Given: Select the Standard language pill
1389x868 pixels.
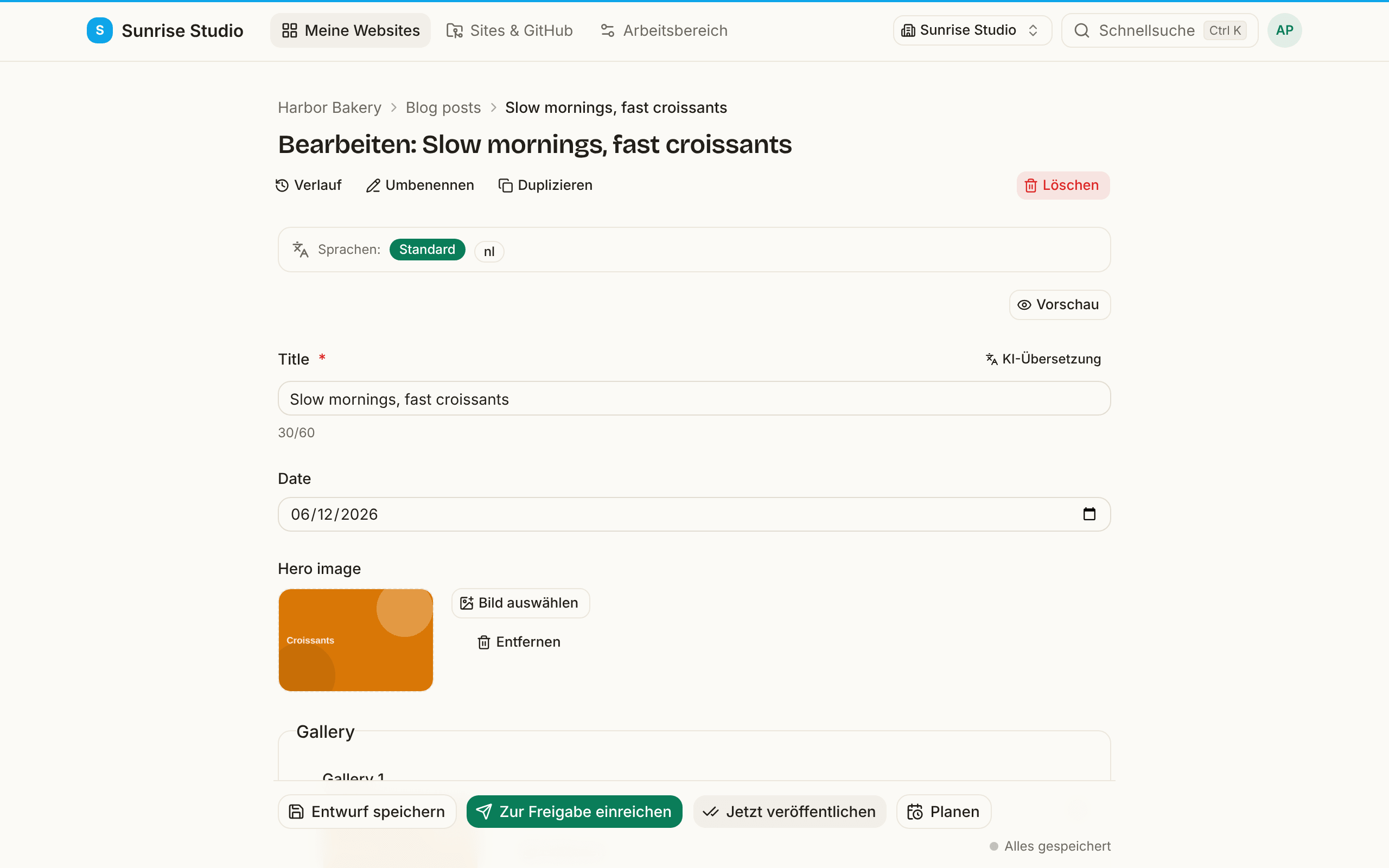Looking at the screenshot, I should tap(427, 249).
